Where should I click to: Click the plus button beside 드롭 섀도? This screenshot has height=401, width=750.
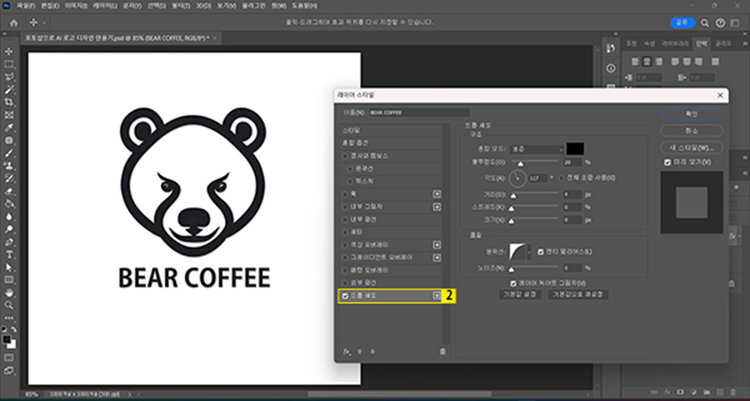[435, 296]
